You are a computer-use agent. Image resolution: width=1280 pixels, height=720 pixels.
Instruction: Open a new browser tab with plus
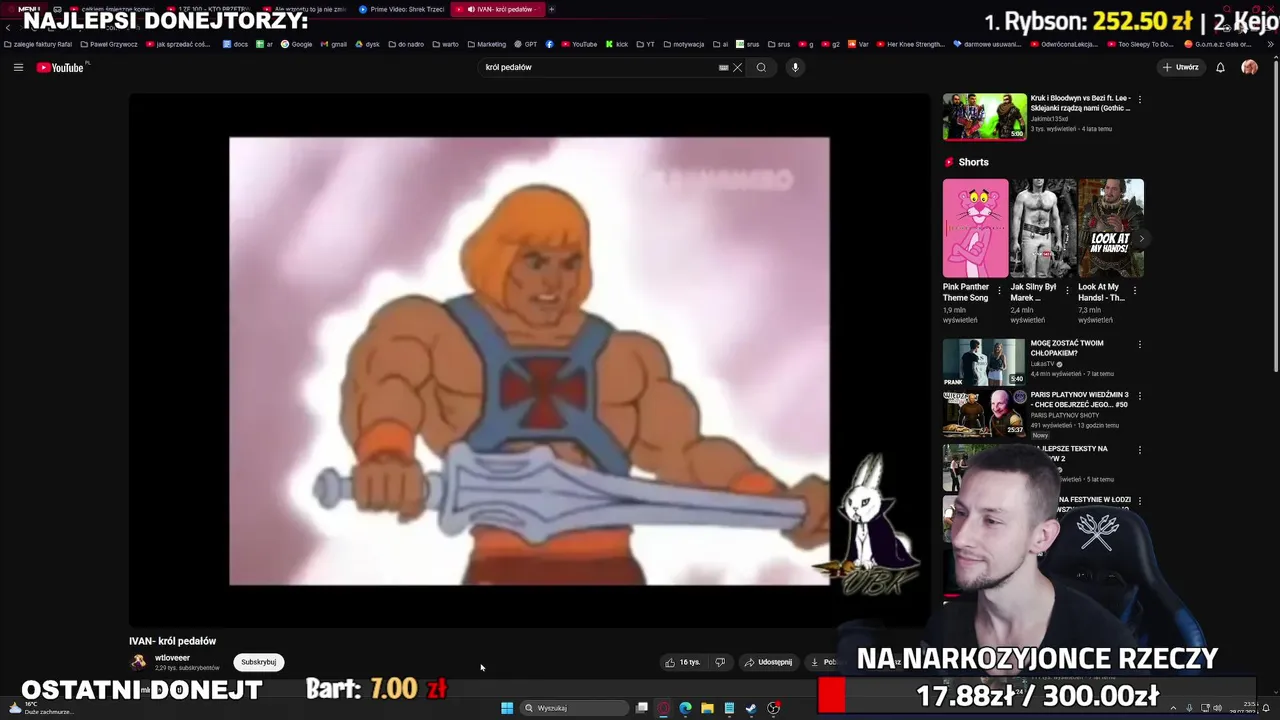pos(551,9)
